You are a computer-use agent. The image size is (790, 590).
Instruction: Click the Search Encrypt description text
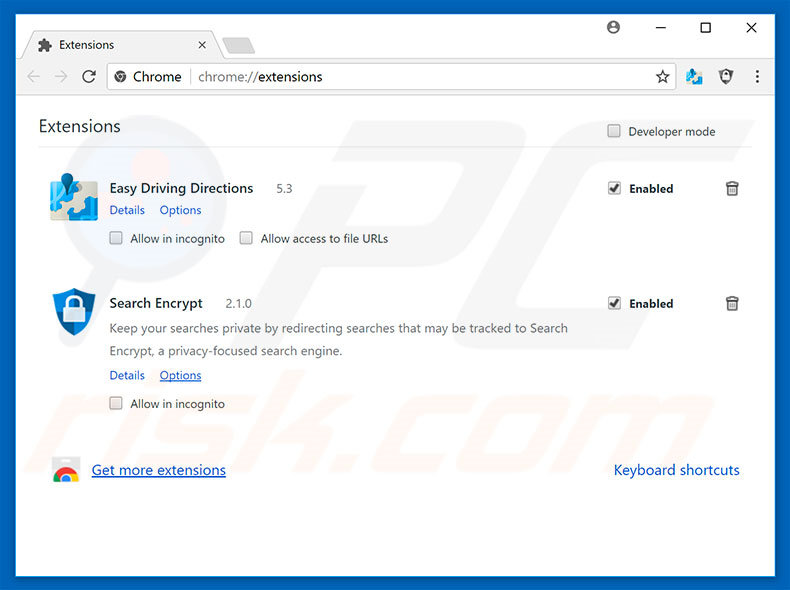coord(339,340)
